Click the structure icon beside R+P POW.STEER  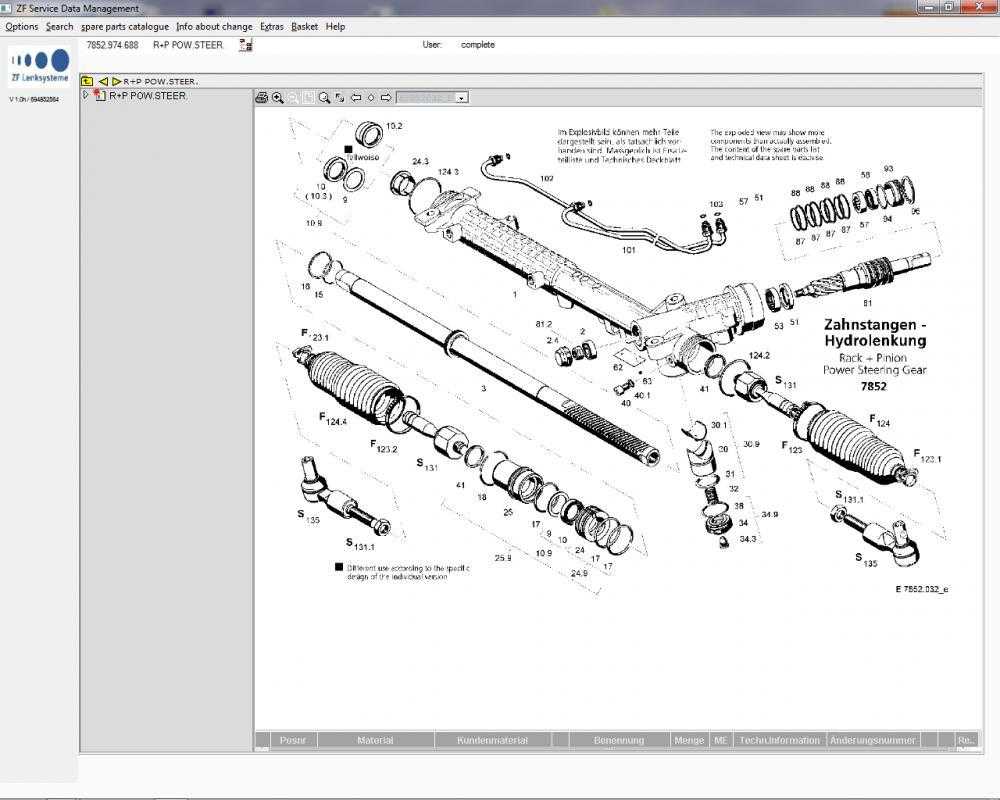coord(245,45)
